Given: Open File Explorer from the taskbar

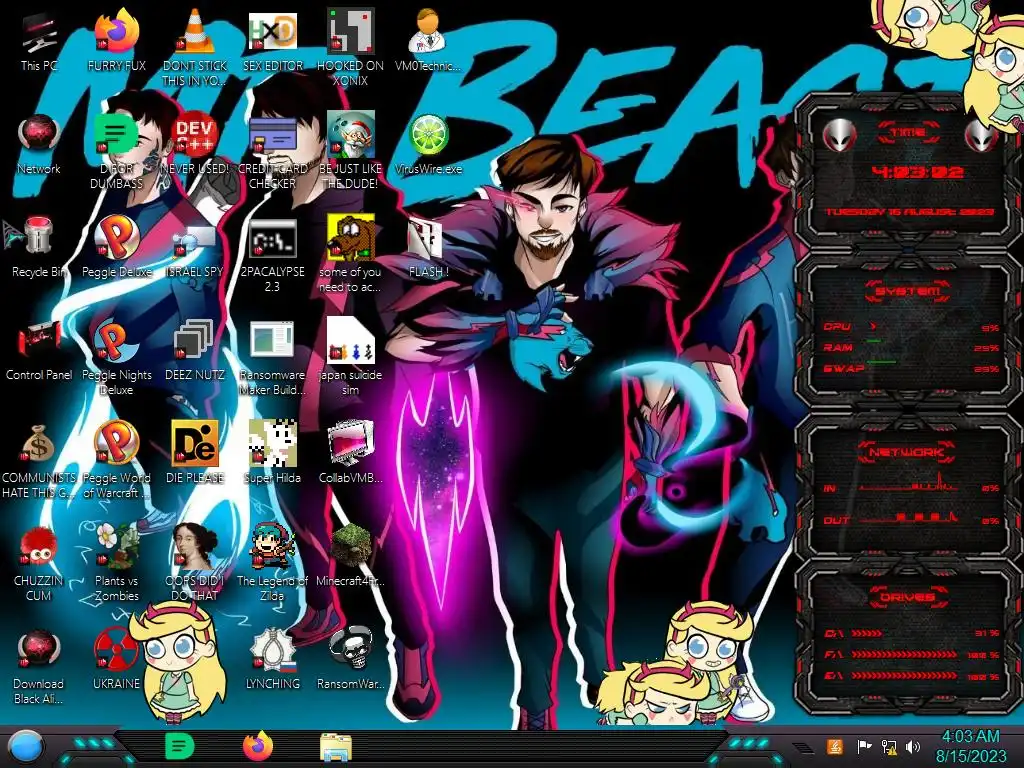Looking at the screenshot, I should coord(336,748).
